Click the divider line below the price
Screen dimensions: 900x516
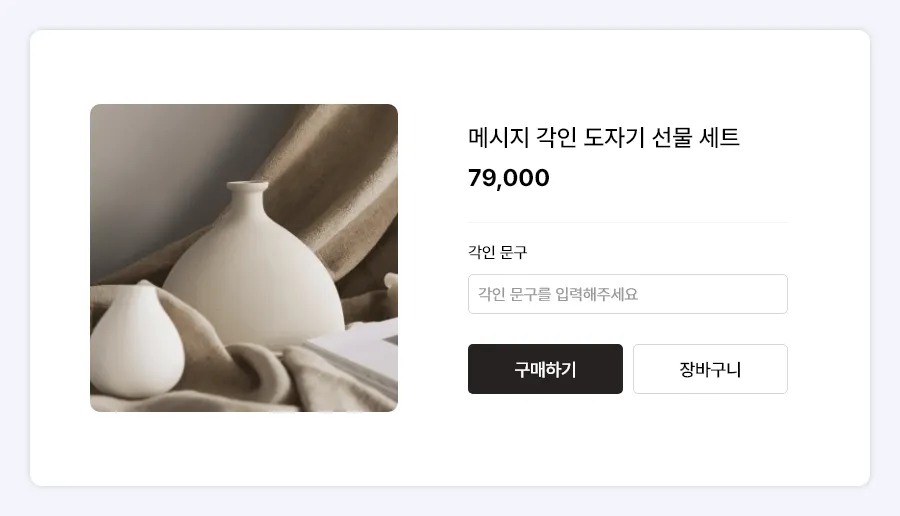[628, 221]
